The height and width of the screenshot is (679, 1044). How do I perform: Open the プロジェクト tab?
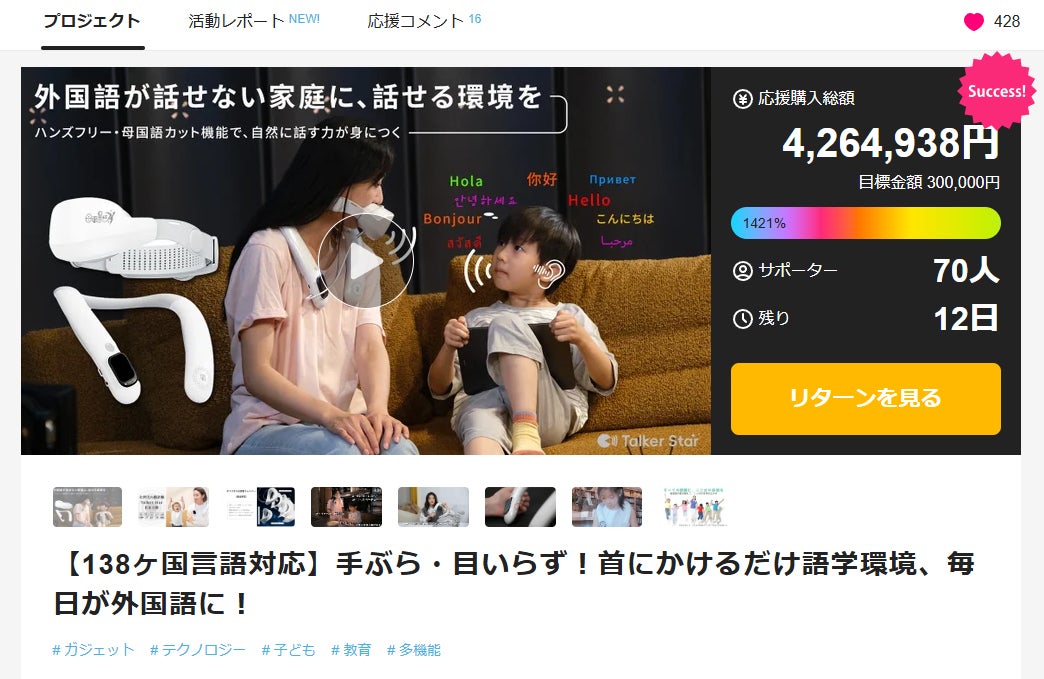[92, 21]
